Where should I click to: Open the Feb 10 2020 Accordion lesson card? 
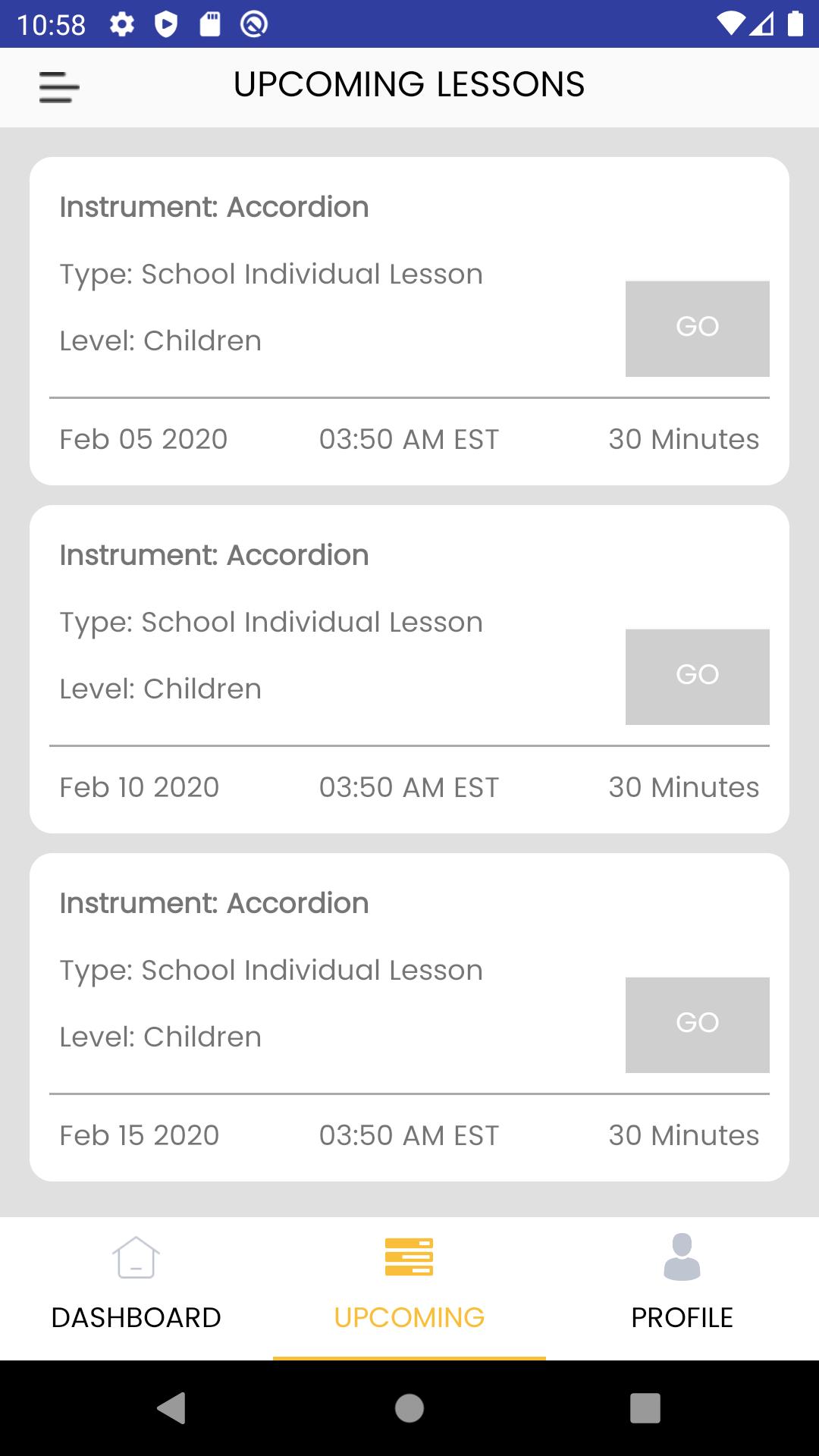click(x=409, y=669)
